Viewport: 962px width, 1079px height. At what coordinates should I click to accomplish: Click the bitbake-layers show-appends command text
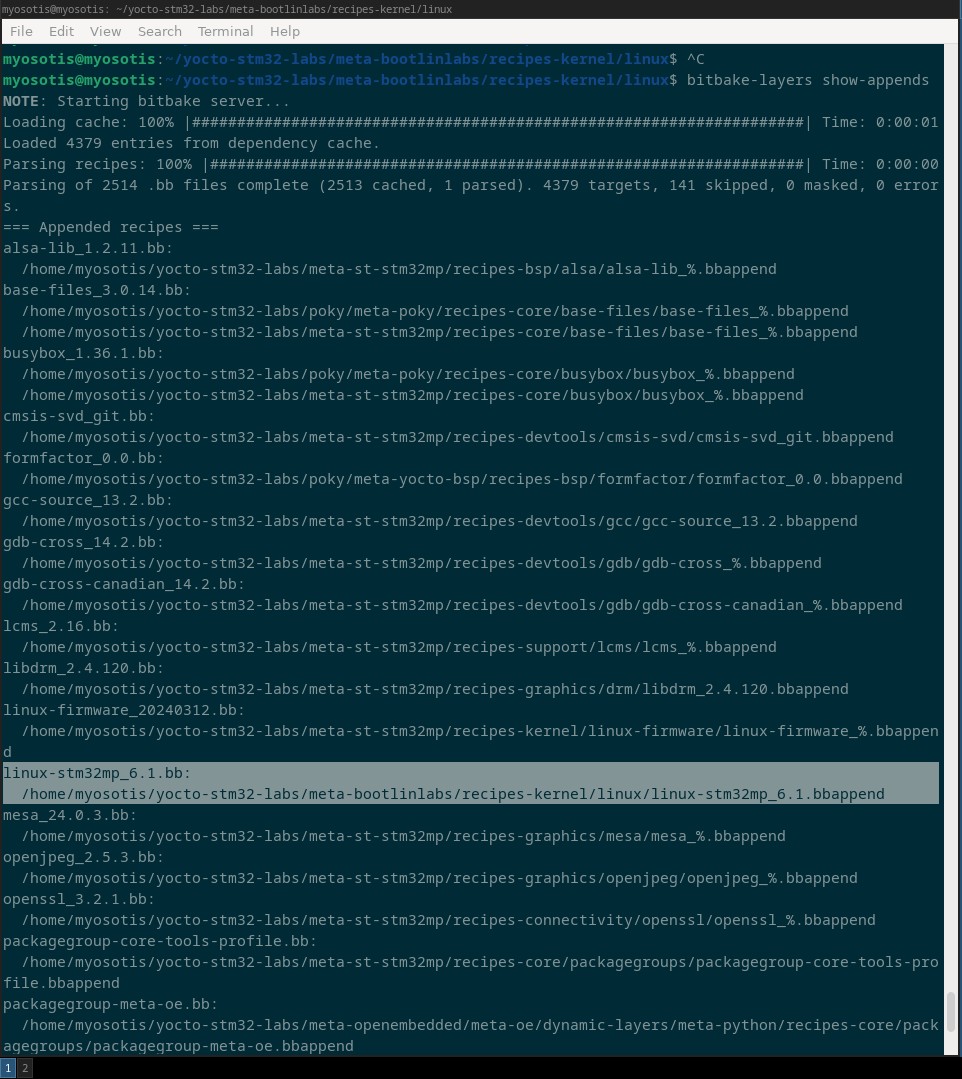(x=807, y=80)
